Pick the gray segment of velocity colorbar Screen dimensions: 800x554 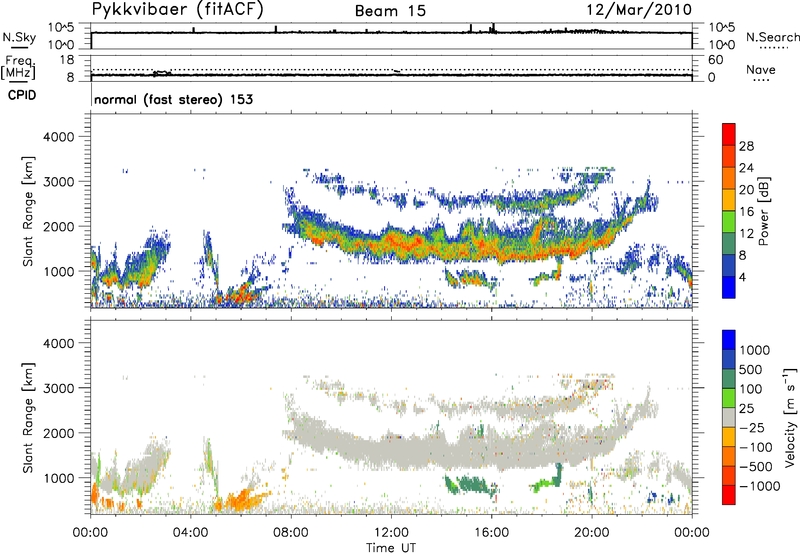click(x=729, y=417)
